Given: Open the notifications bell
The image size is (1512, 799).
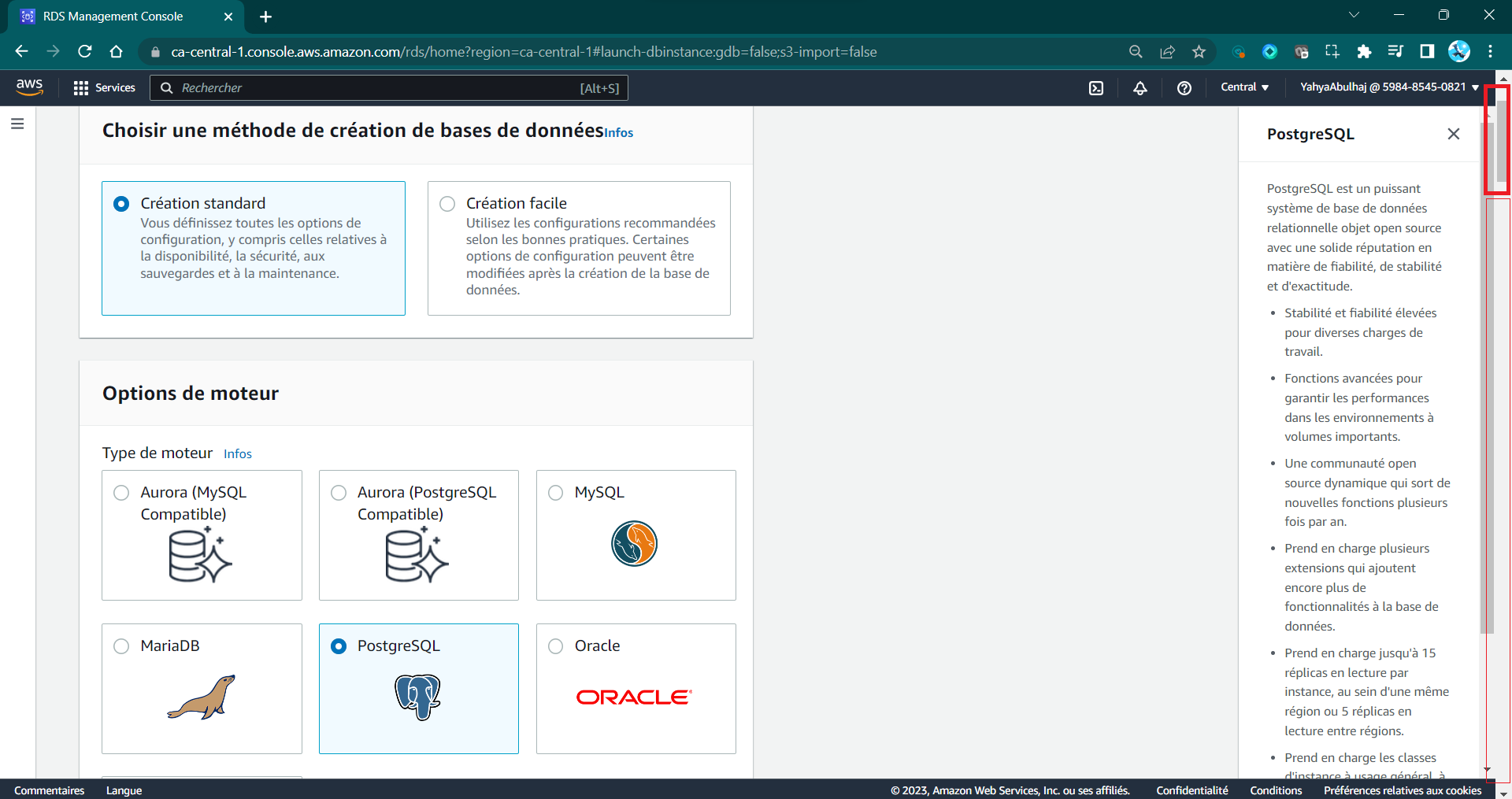Looking at the screenshot, I should click(1140, 88).
